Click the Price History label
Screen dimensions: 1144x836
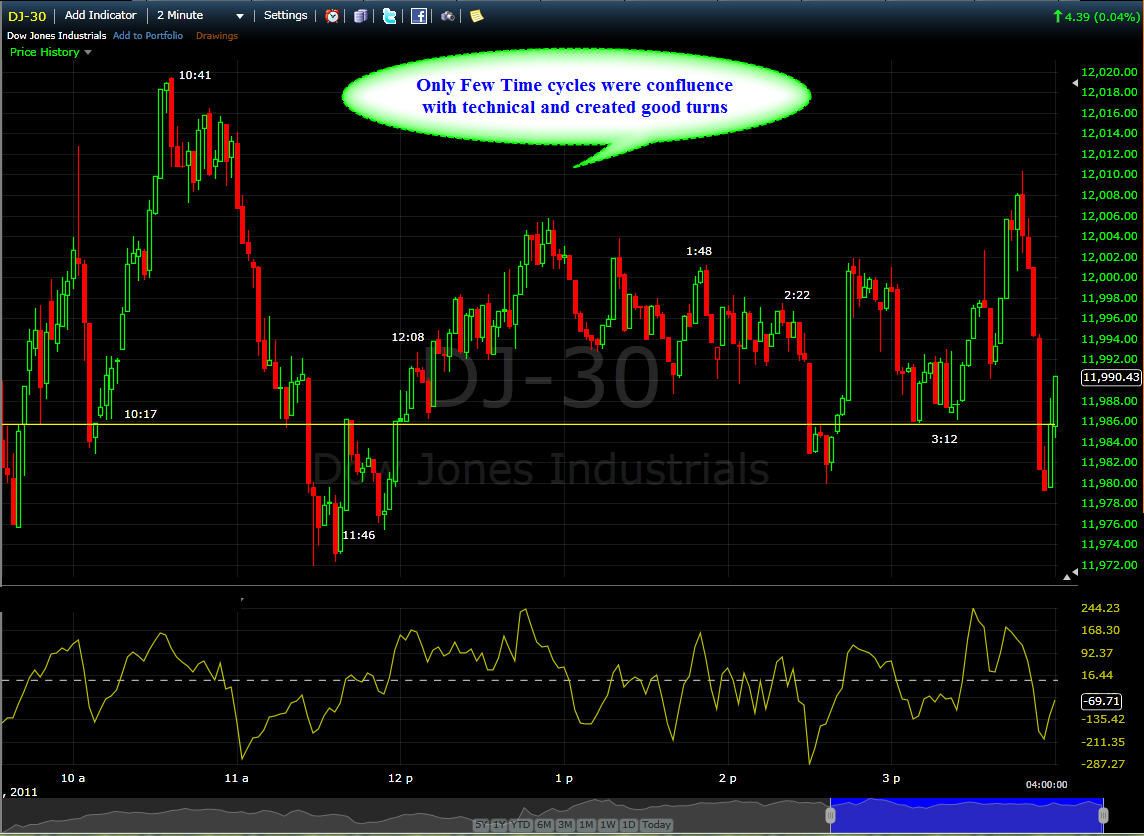click(45, 53)
